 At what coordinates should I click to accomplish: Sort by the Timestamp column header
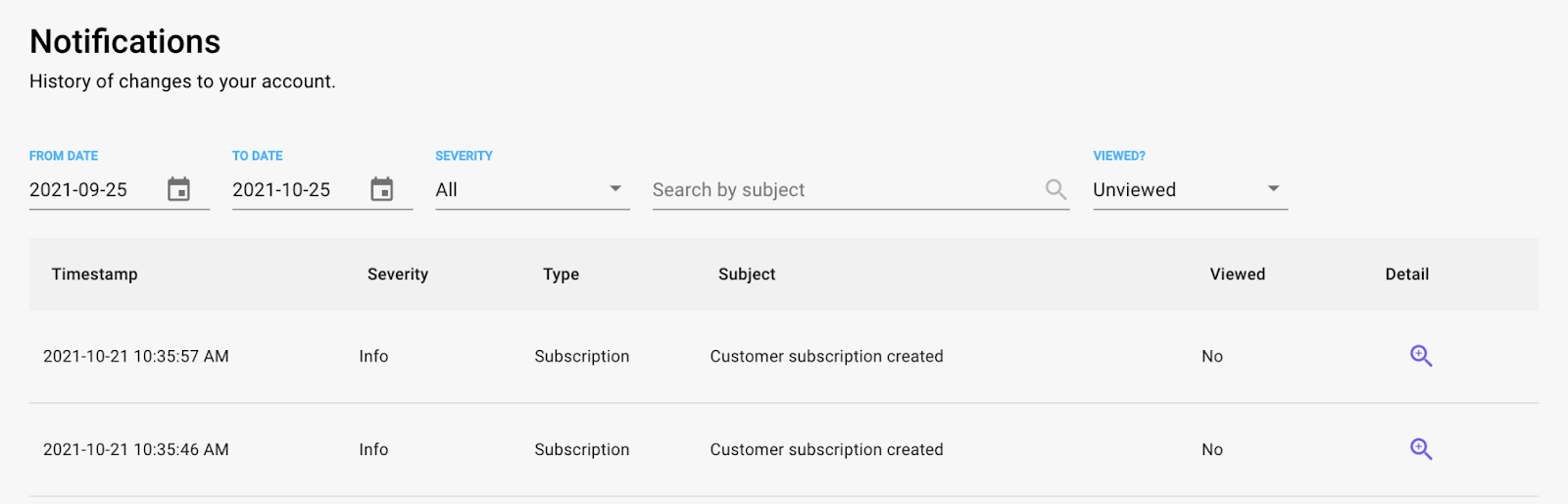95,275
